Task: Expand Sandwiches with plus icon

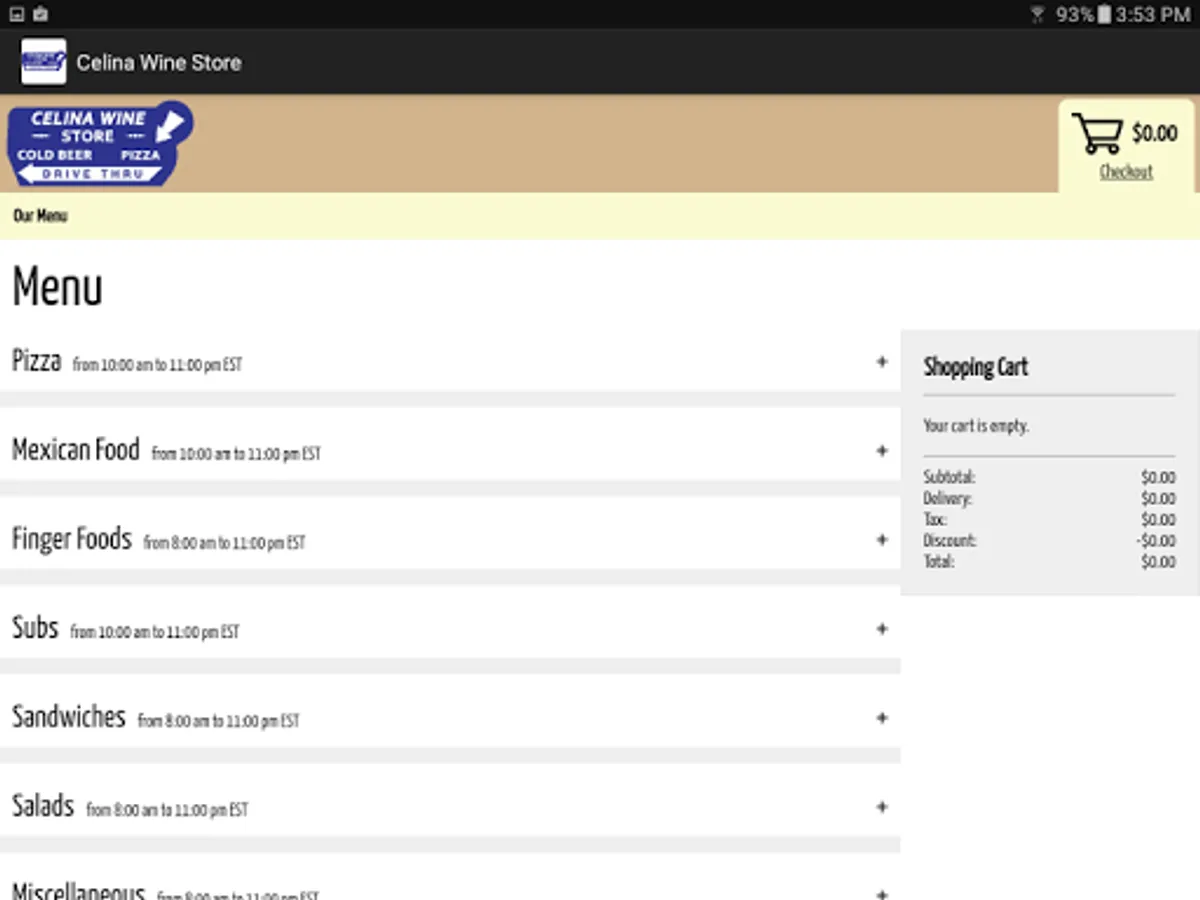Action: [x=882, y=718]
